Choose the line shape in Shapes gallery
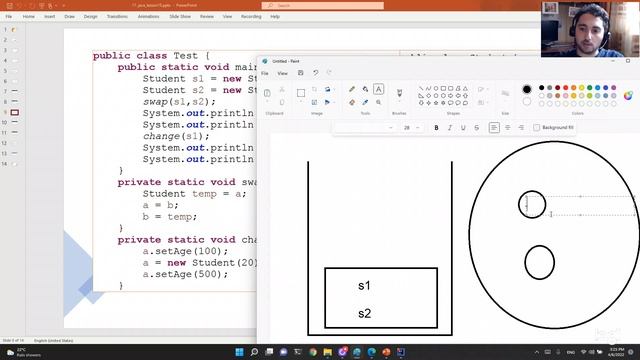The image size is (640, 360). (421, 88)
